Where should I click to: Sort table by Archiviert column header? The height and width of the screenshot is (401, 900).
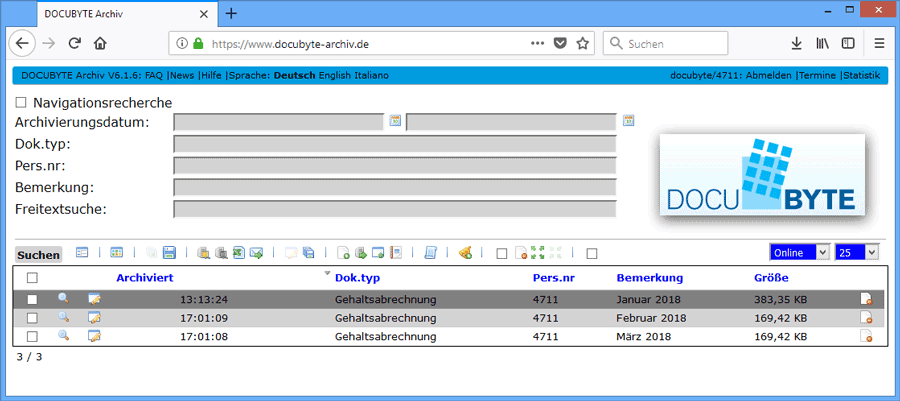pos(145,278)
